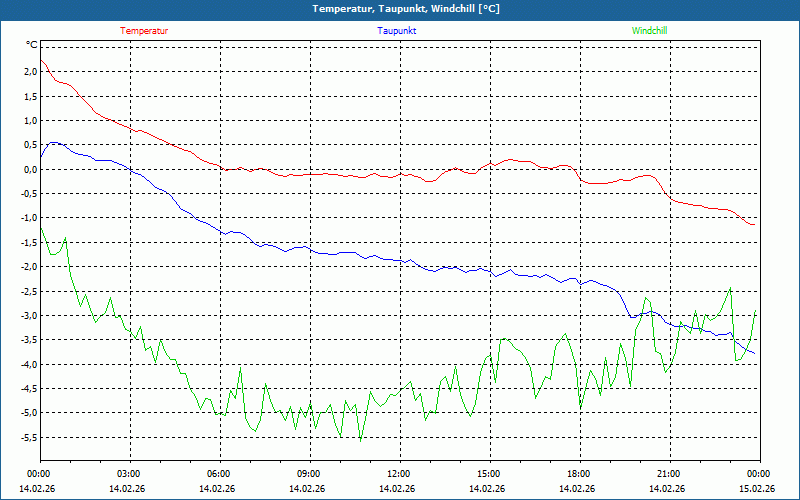The height and width of the screenshot is (500, 800).
Task: Click the 15.02.26 date label
Action: point(757,489)
